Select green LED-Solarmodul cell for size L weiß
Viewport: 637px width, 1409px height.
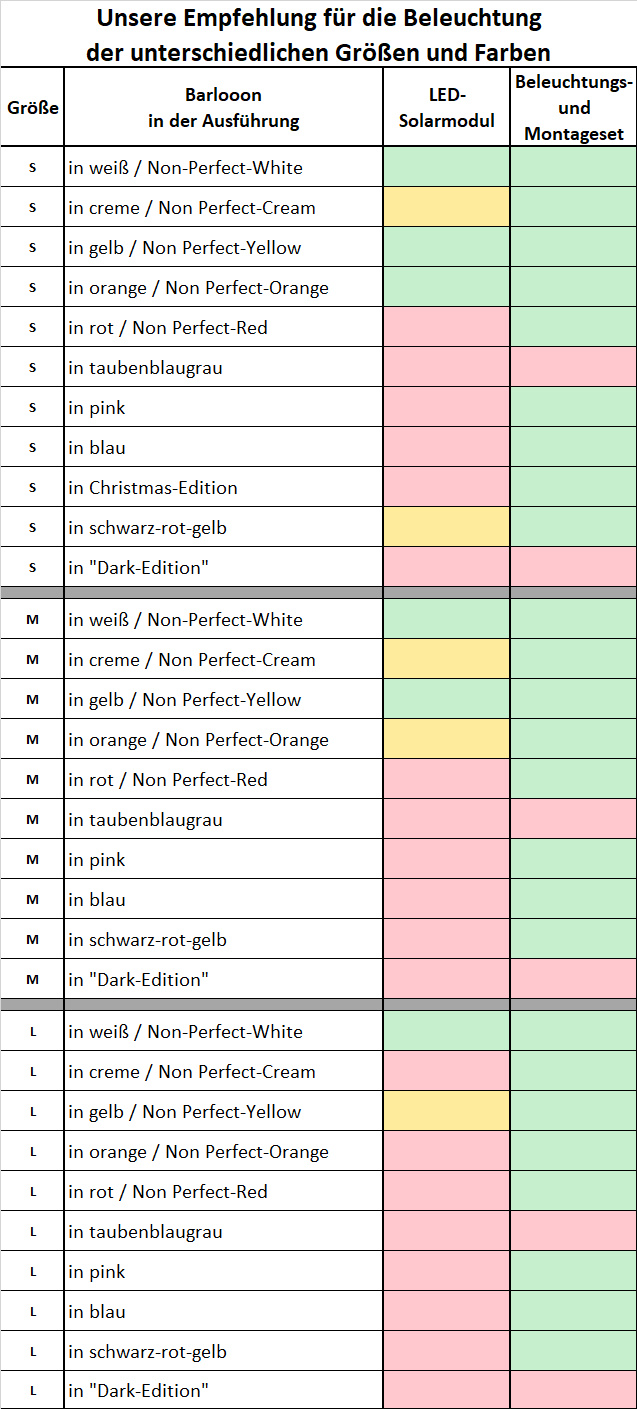[x=447, y=1031]
